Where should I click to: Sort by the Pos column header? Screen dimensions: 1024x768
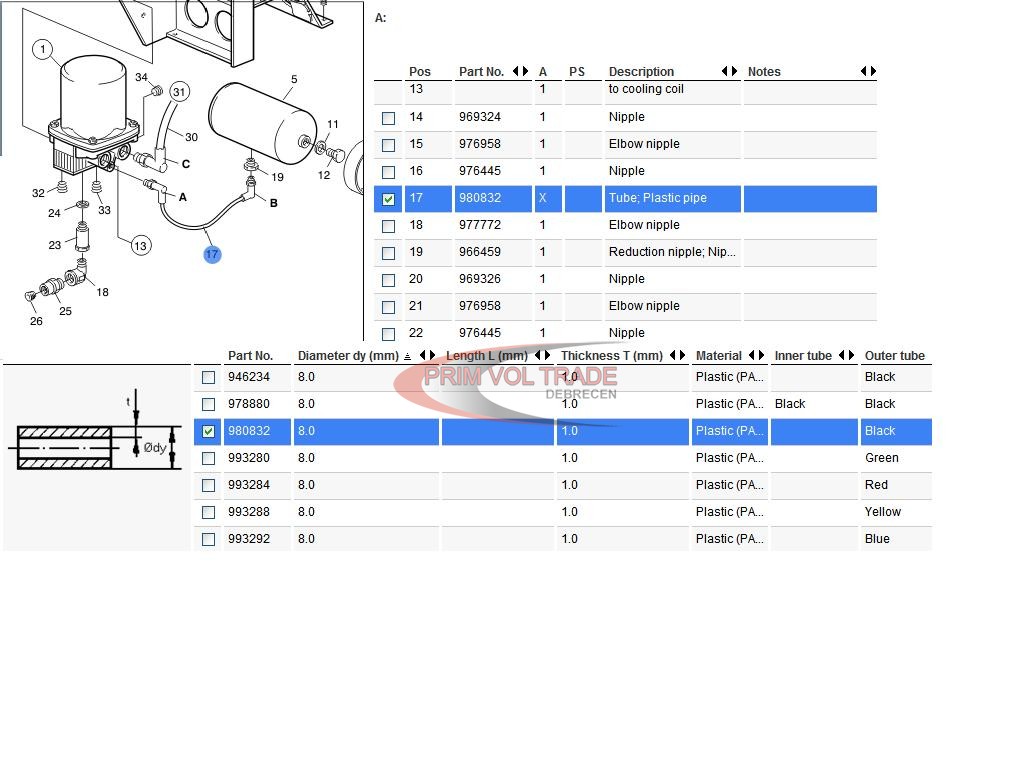click(x=420, y=71)
